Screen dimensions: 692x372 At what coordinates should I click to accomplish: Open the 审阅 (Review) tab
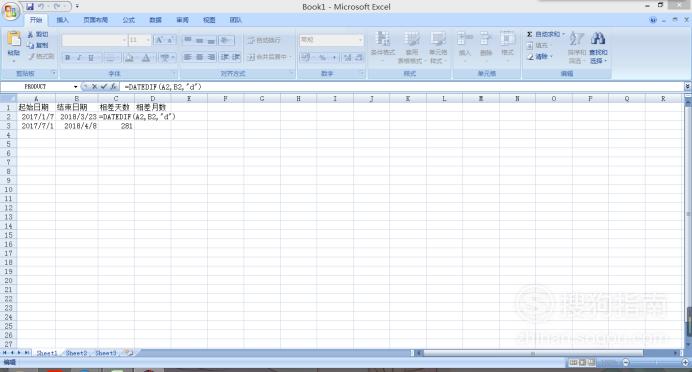pos(182,20)
